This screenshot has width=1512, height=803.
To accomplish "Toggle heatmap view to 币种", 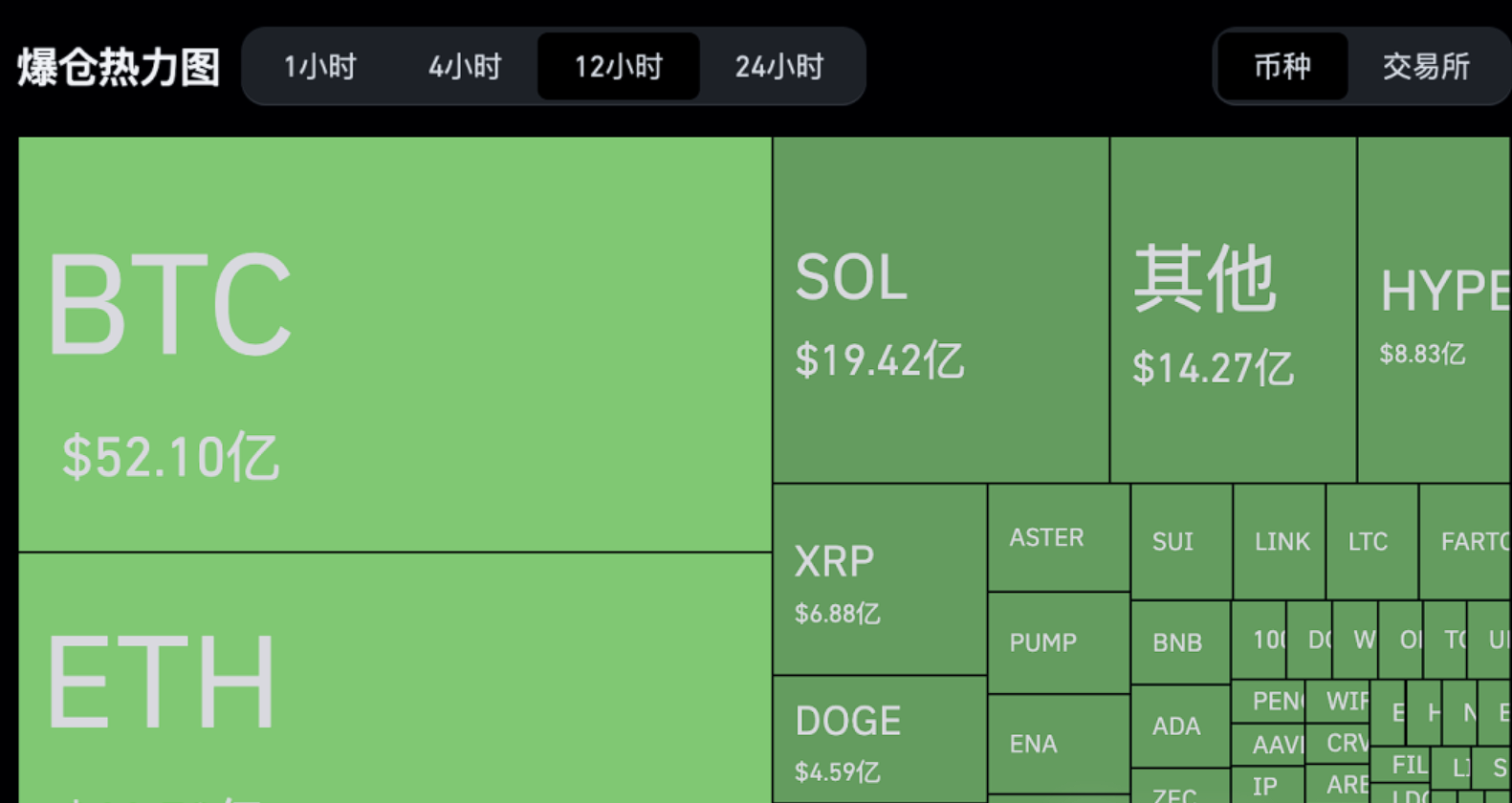I will 1282,67.
